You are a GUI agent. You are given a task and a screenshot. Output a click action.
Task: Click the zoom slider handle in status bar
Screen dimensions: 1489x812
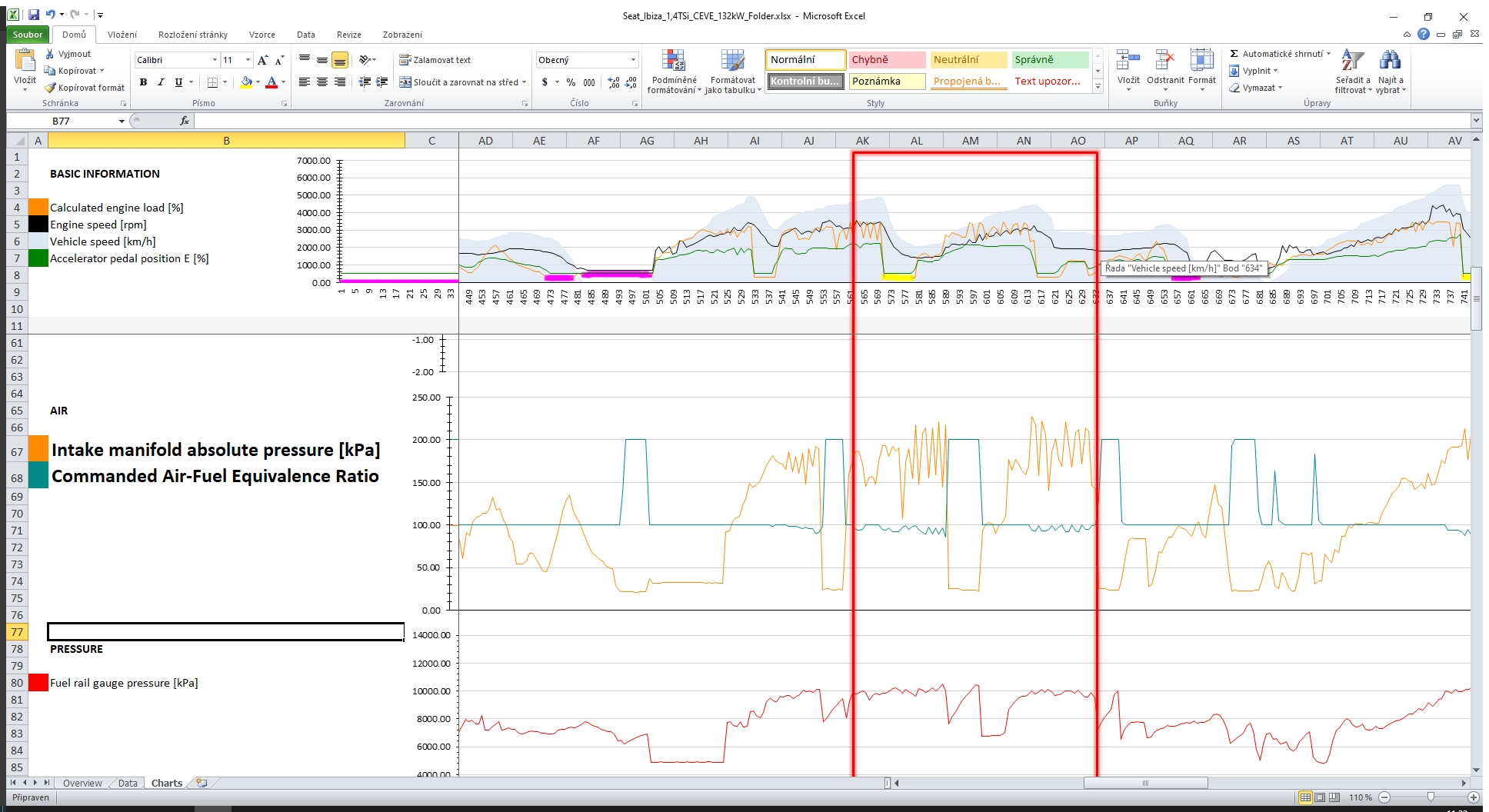click(1431, 797)
